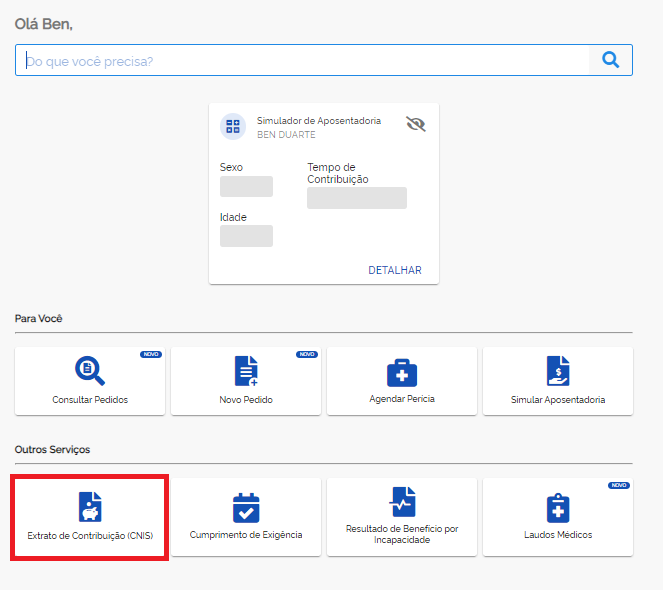The image size is (663, 590).
Task: Click the 'Idade' label
Action: point(233,217)
